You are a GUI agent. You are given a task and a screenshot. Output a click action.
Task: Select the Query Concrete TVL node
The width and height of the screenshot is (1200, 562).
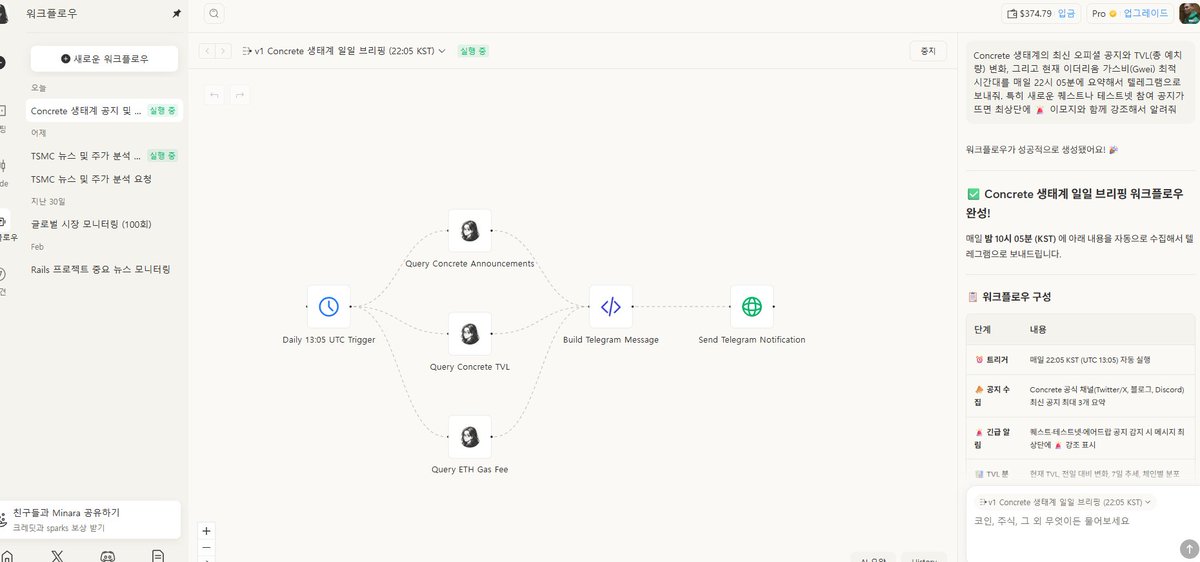point(470,334)
